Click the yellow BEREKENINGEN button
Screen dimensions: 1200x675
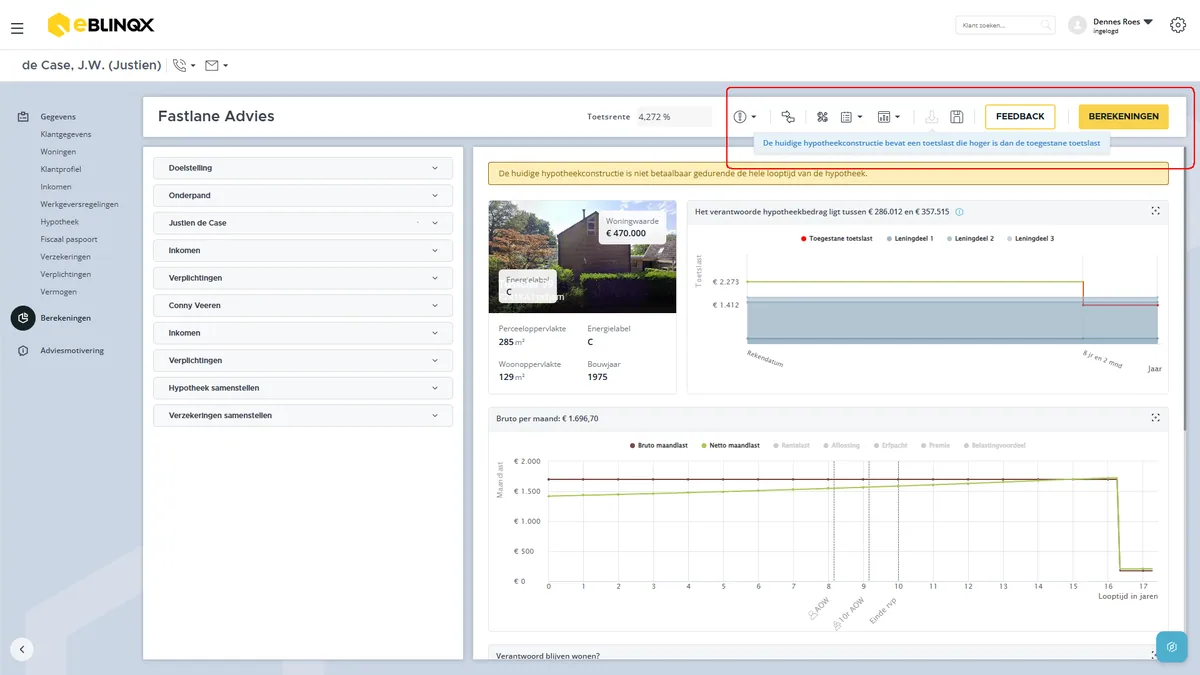[x=1123, y=117]
